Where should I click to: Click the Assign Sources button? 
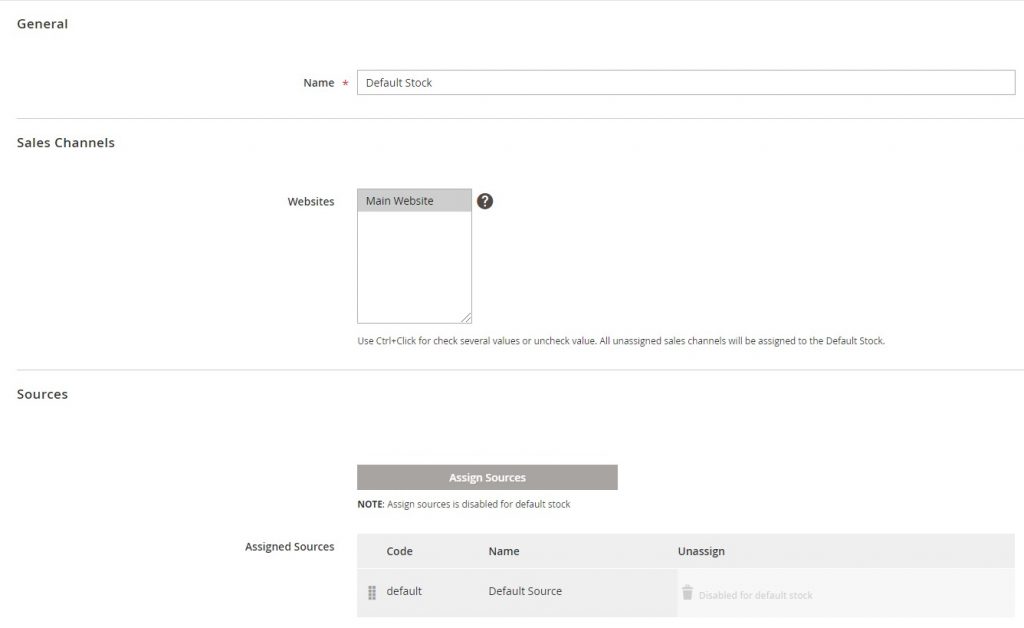(487, 477)
